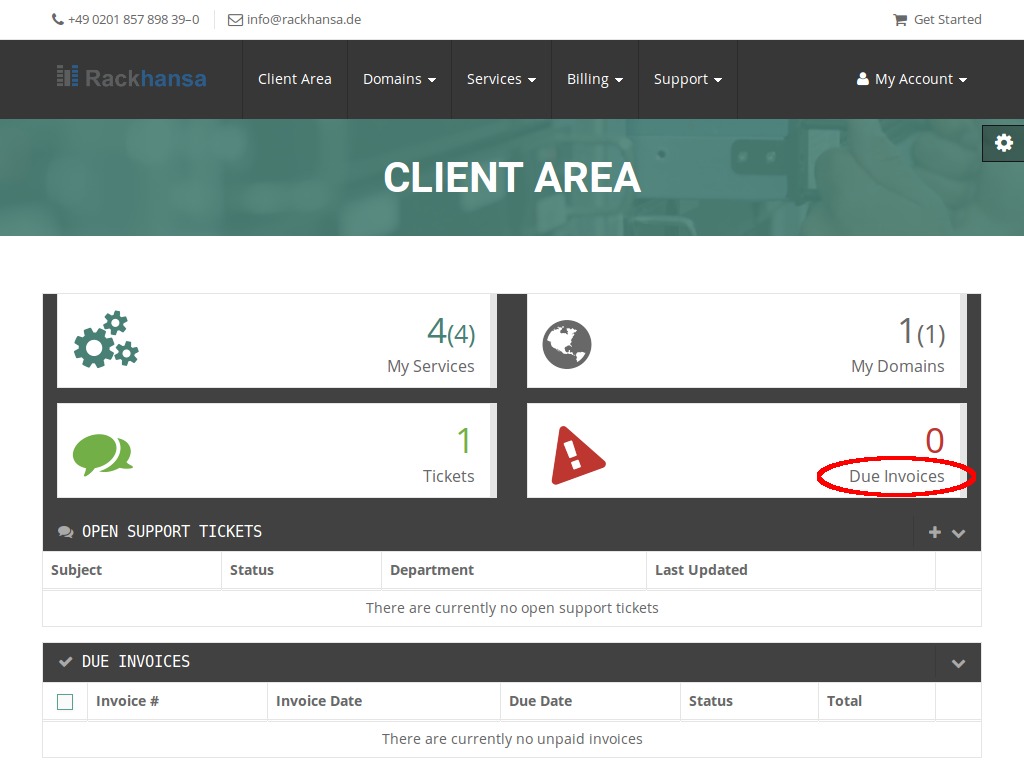Open the Support dropdown menu
The image size is (1024, 768).
tap(688, 79)
